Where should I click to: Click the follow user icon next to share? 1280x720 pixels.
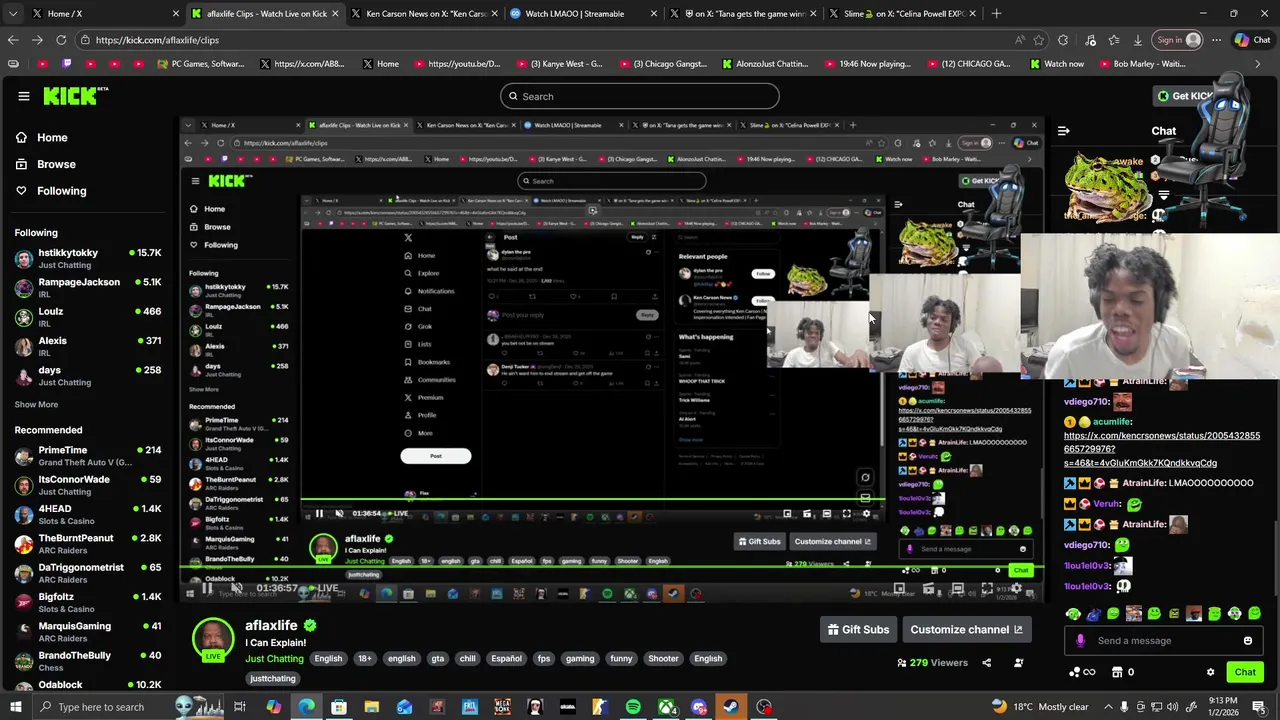(x=1019, y=662)
